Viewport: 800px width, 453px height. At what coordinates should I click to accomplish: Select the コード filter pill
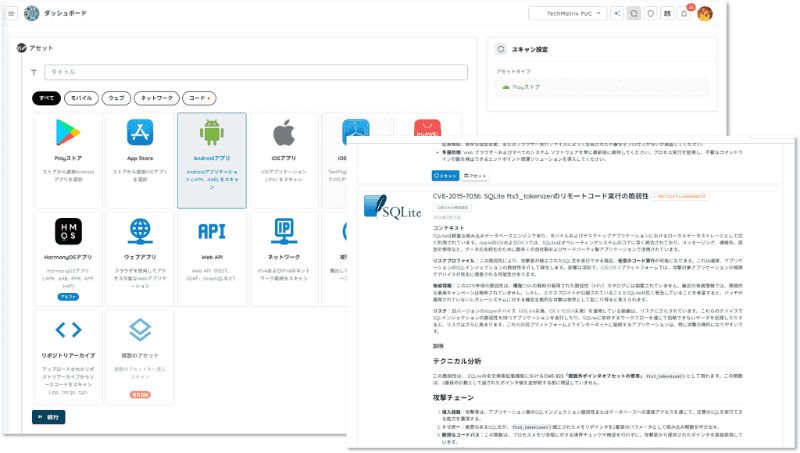(199, 98)
